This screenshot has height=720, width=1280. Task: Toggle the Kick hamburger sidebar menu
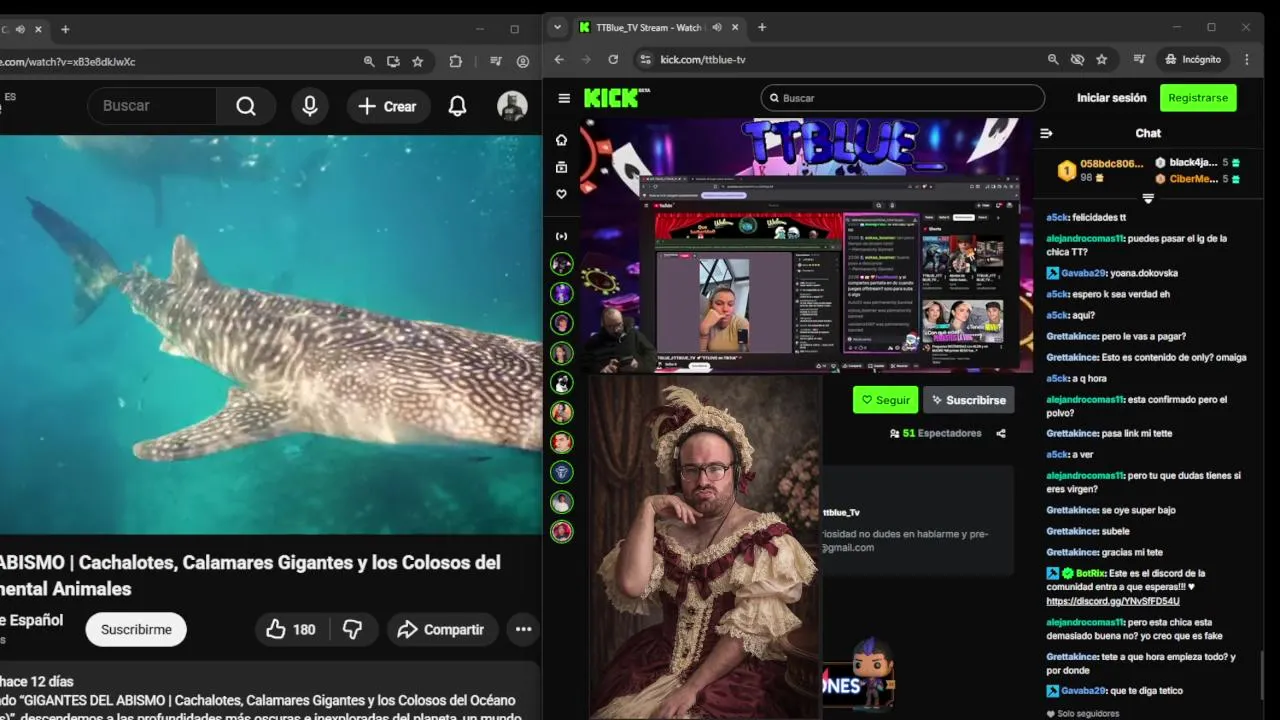click(564, 98)
